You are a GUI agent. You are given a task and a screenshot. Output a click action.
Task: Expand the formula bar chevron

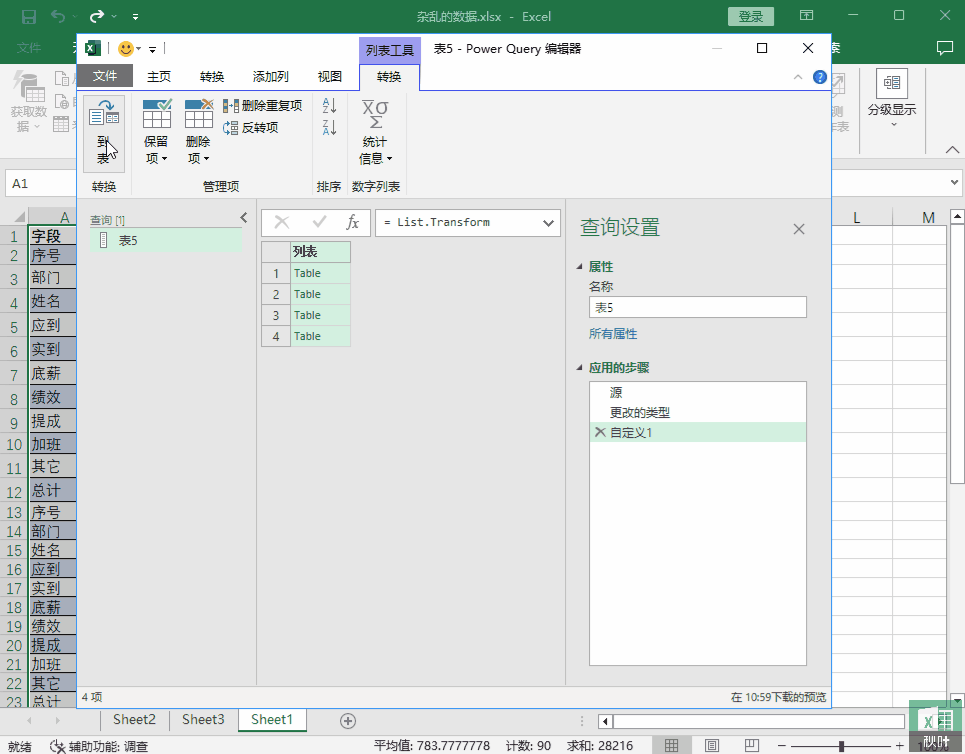pyautogui.click(x=548, y=223)
